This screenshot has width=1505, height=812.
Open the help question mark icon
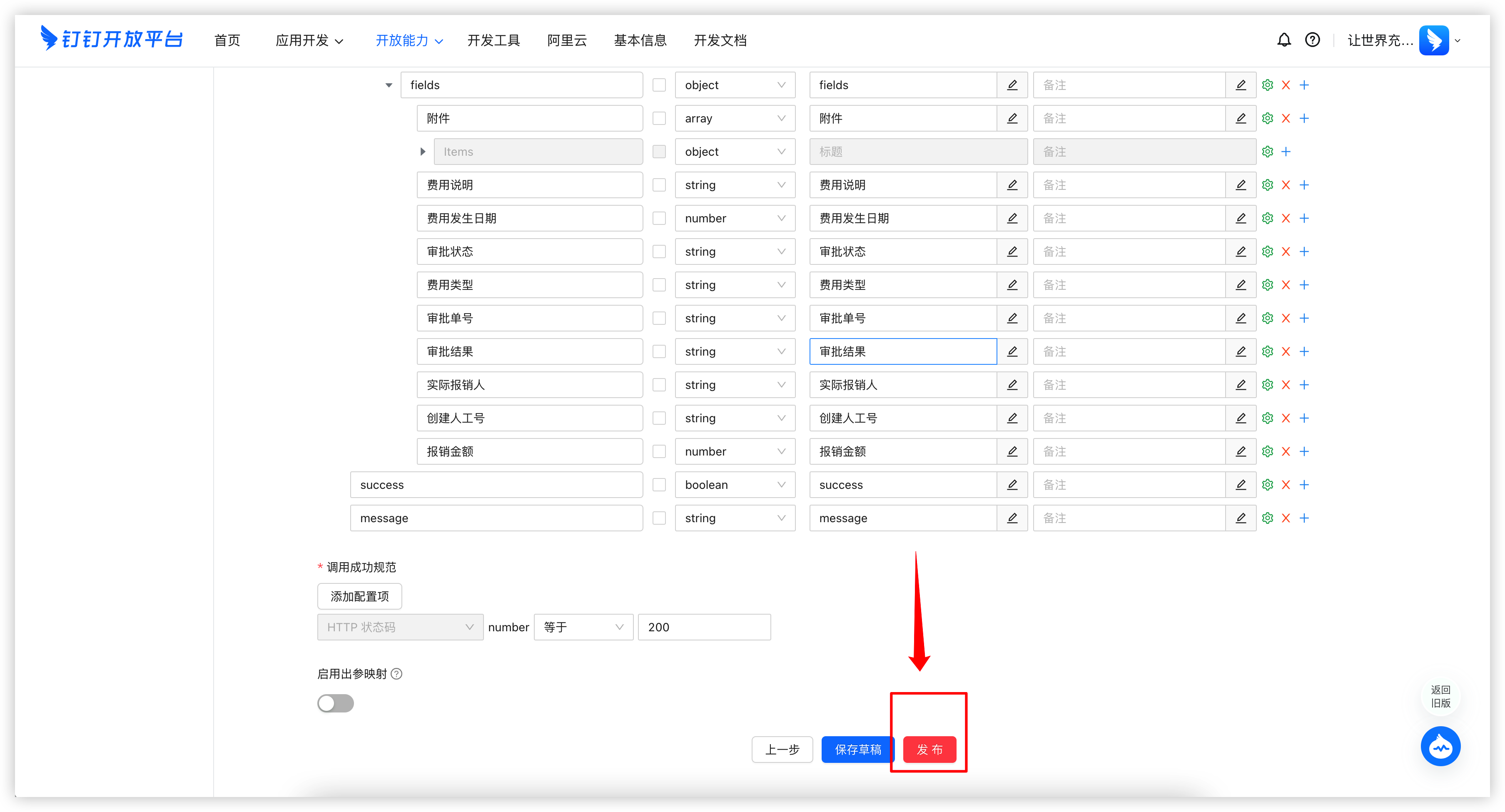pyautogui.click(x=1312, y=40)
